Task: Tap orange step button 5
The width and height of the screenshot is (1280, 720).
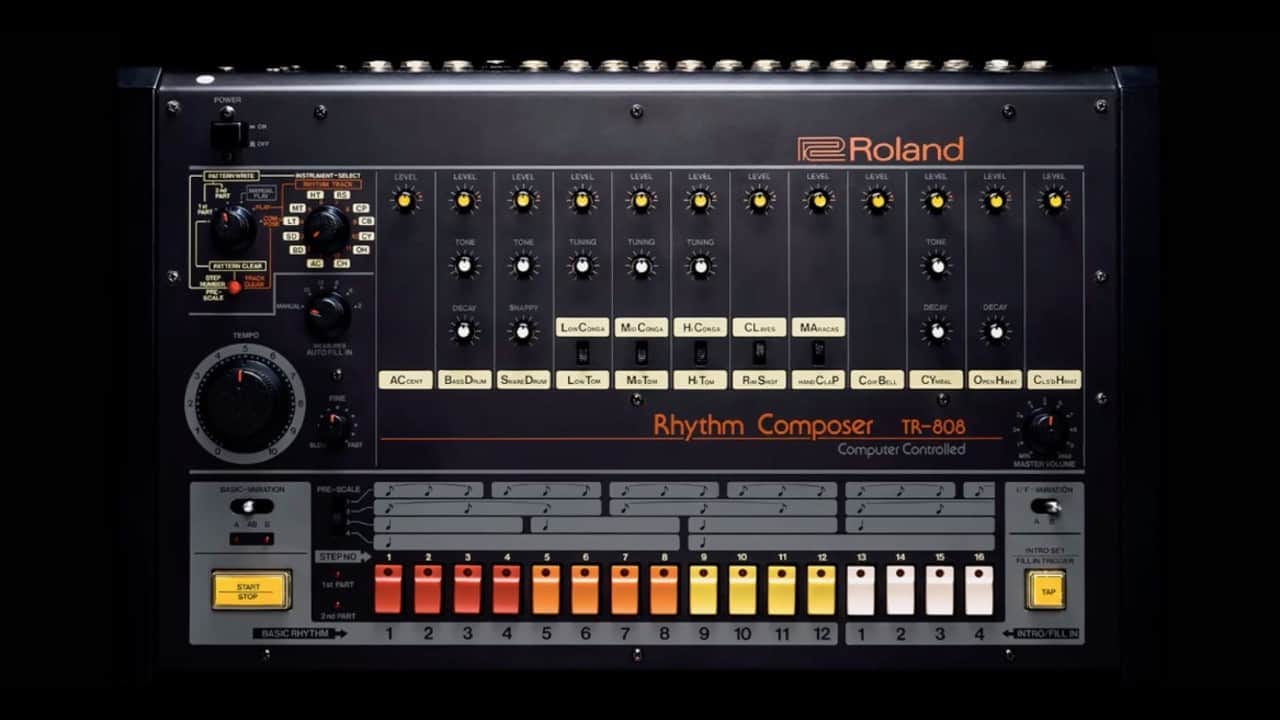Action: (546, 589)
